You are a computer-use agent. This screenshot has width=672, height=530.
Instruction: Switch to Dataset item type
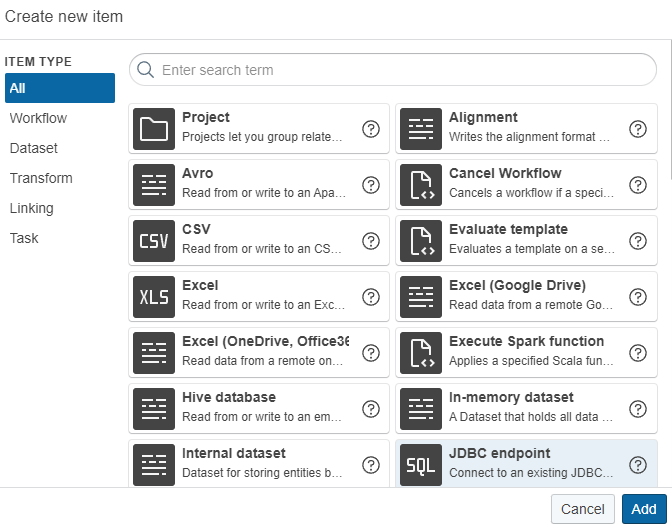tap(34, 148)
